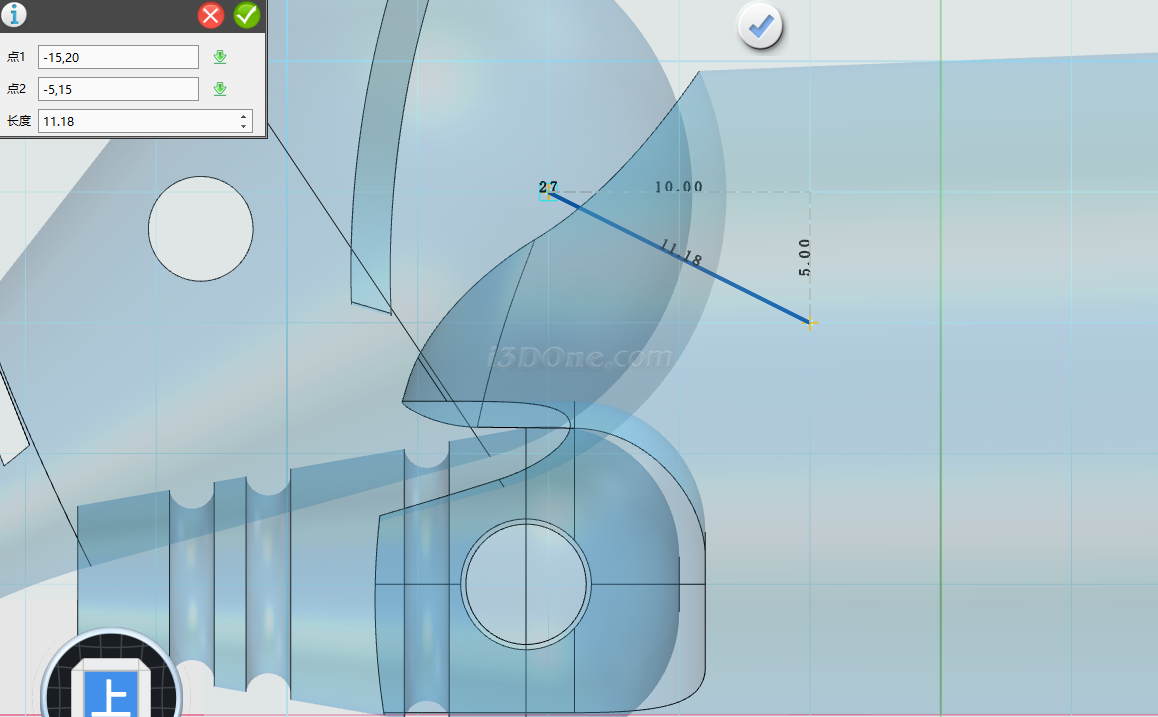Click inside the 点1 coordinate field

pos(118,57)
